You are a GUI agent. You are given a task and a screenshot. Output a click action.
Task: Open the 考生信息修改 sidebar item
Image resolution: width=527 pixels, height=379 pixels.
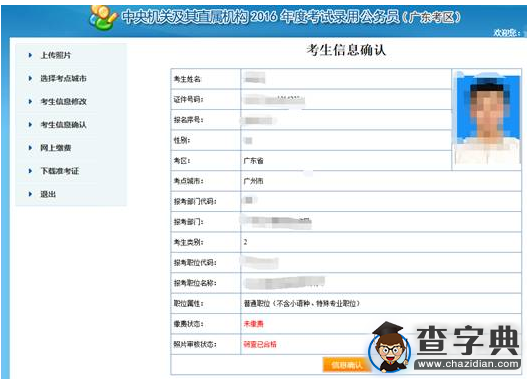click(64, 101)
